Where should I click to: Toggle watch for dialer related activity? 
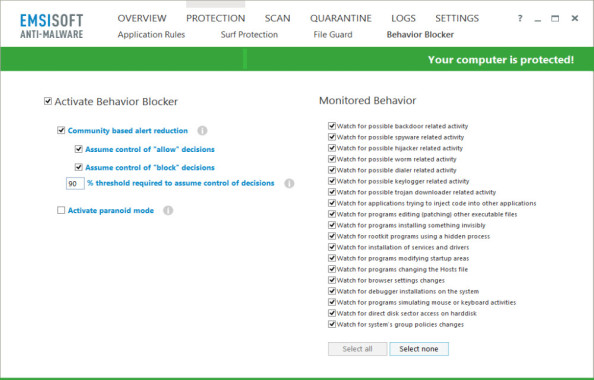[332, 170]
